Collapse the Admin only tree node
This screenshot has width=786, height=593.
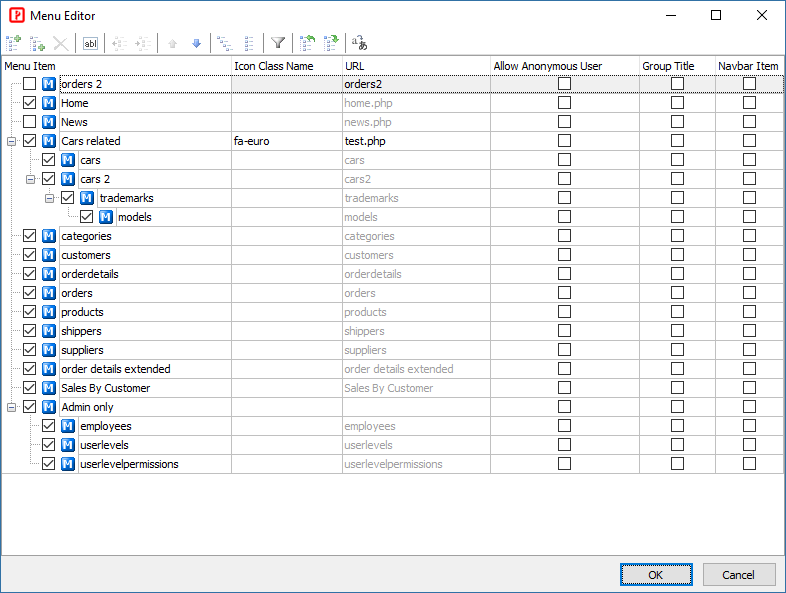(x=12, y=408)
